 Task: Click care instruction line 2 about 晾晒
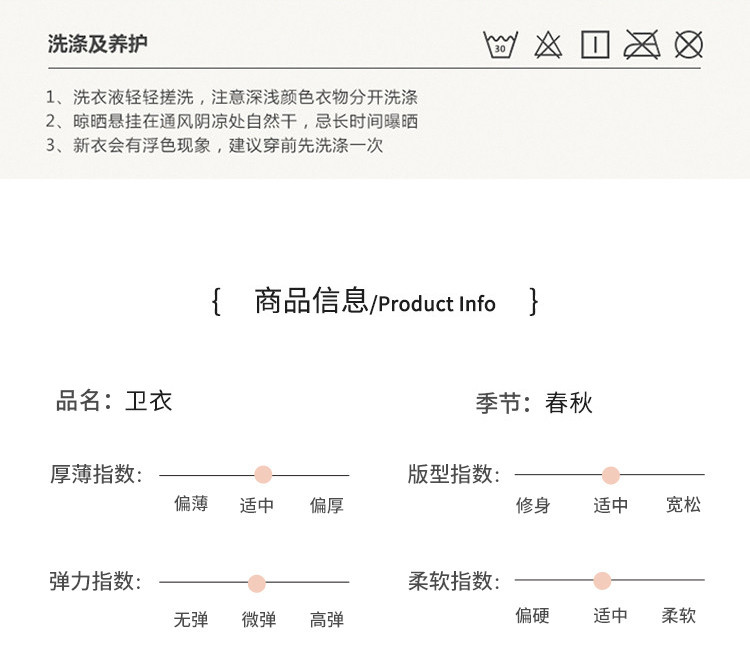coord(232,121)
